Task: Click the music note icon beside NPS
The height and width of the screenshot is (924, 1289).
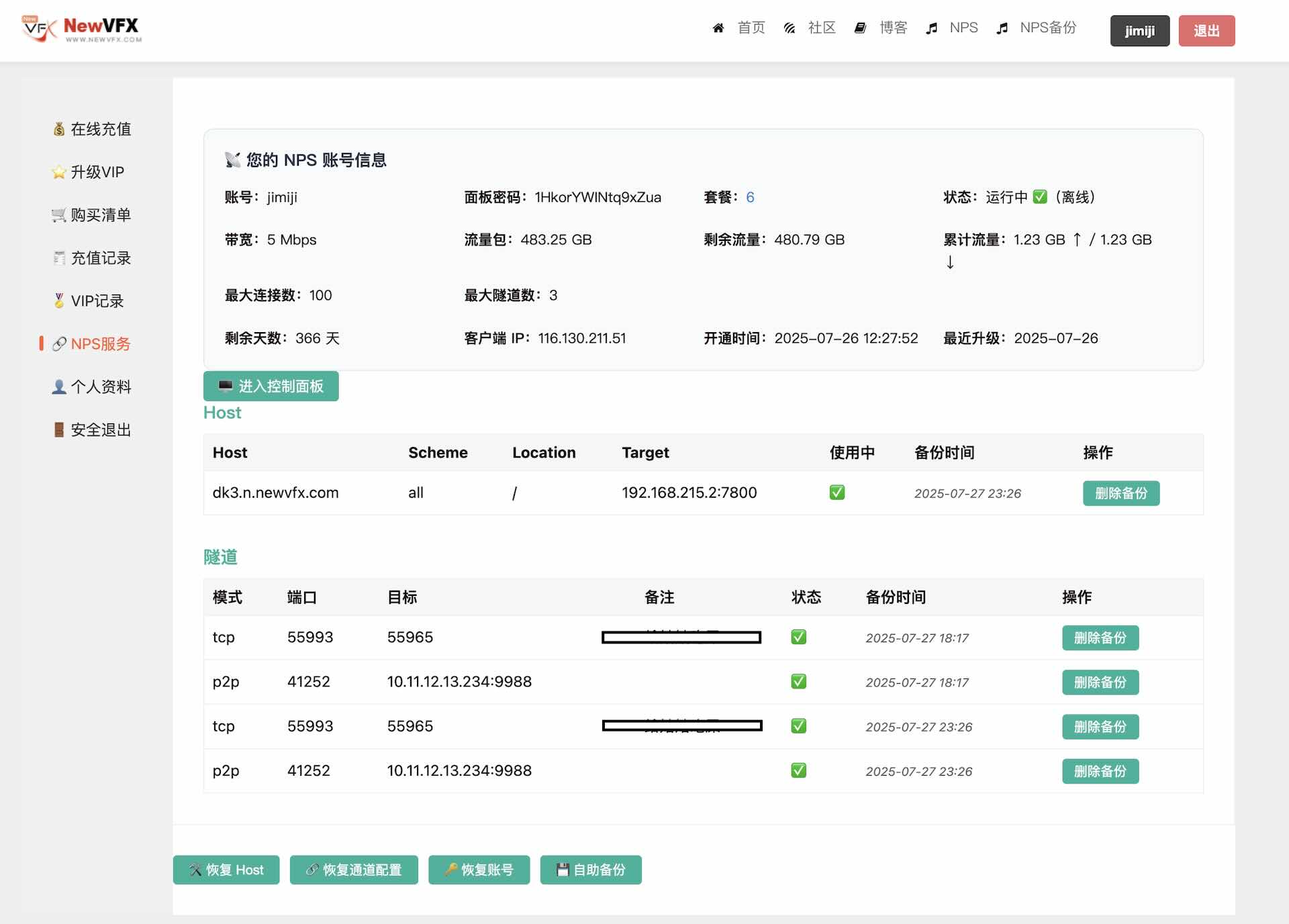Action: pyautogui.click(x=932, y=28)
